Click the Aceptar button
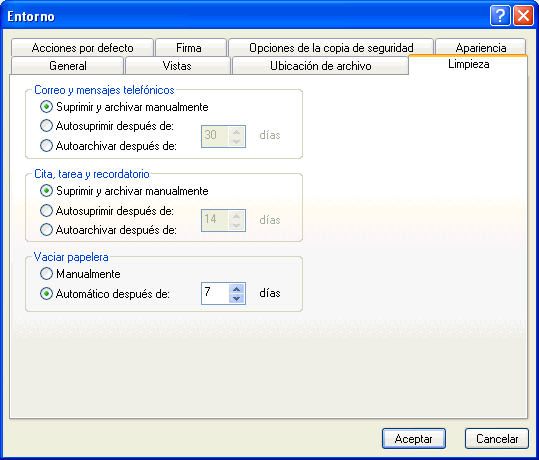This screenshot has width=539, height=460. click(414, 438)
